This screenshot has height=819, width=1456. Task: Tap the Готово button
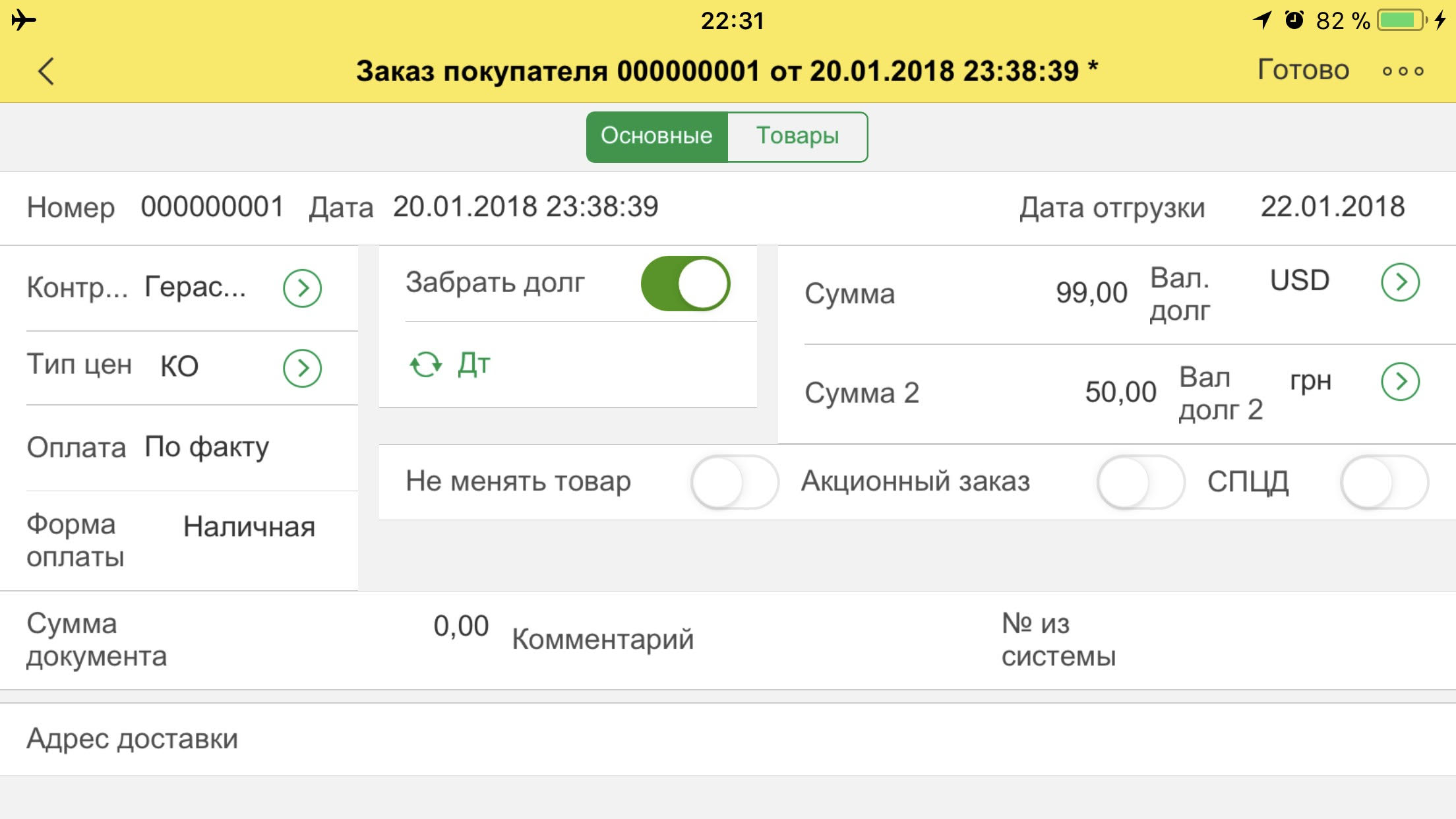[1303, 69]
